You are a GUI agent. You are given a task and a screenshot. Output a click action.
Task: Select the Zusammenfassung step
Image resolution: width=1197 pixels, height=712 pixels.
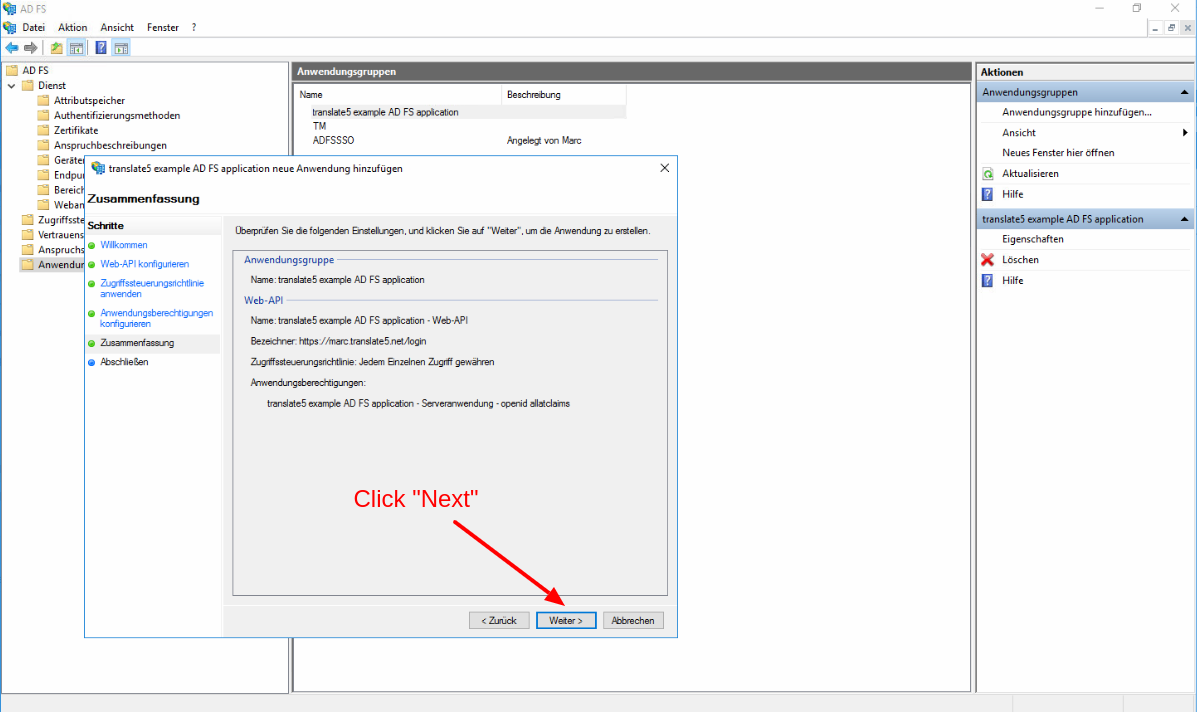coord(137,343)
